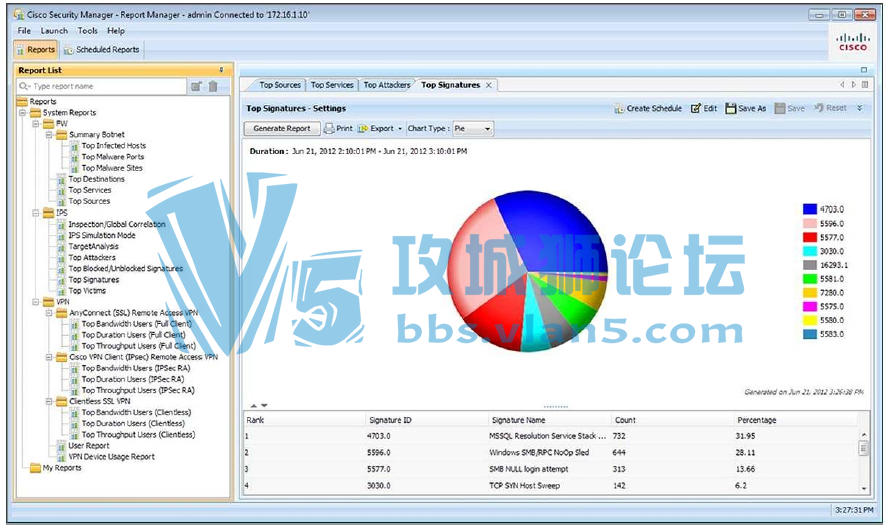The image size is (891, 529).
Task: Maximize report pane using corner icon
Action: tap(864, 70)
